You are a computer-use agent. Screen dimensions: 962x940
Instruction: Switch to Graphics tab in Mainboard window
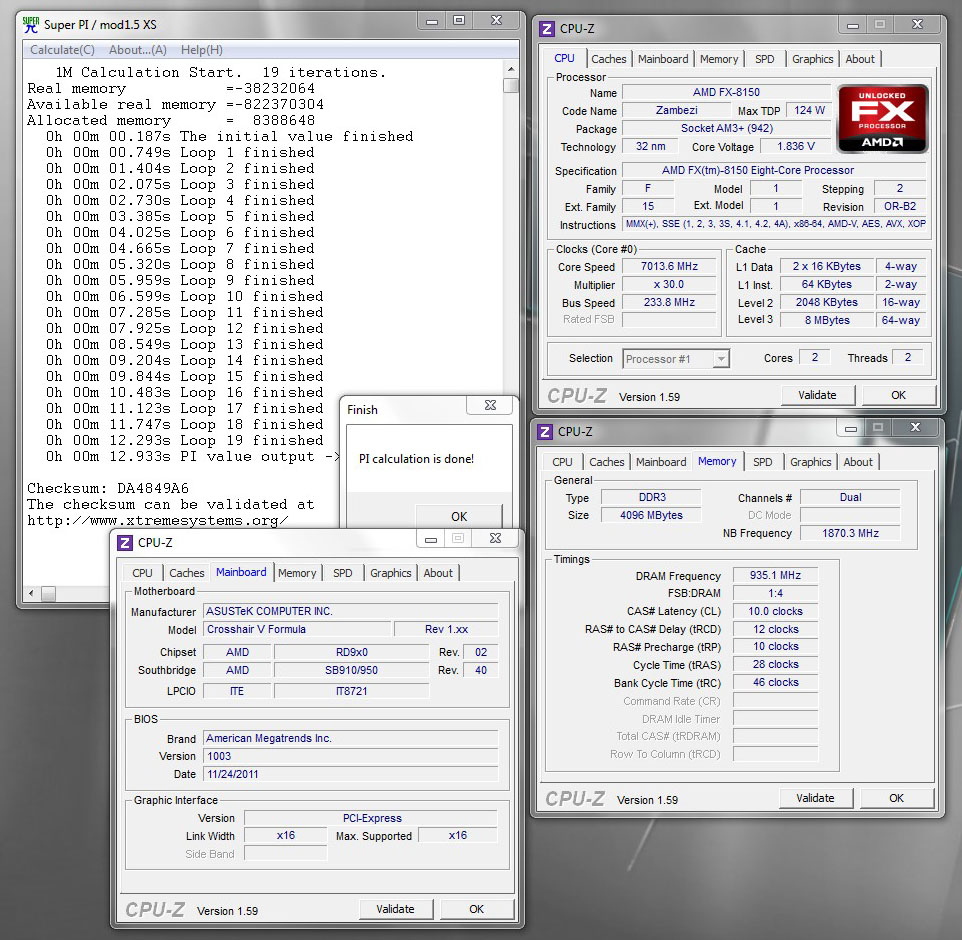[390, 573]
